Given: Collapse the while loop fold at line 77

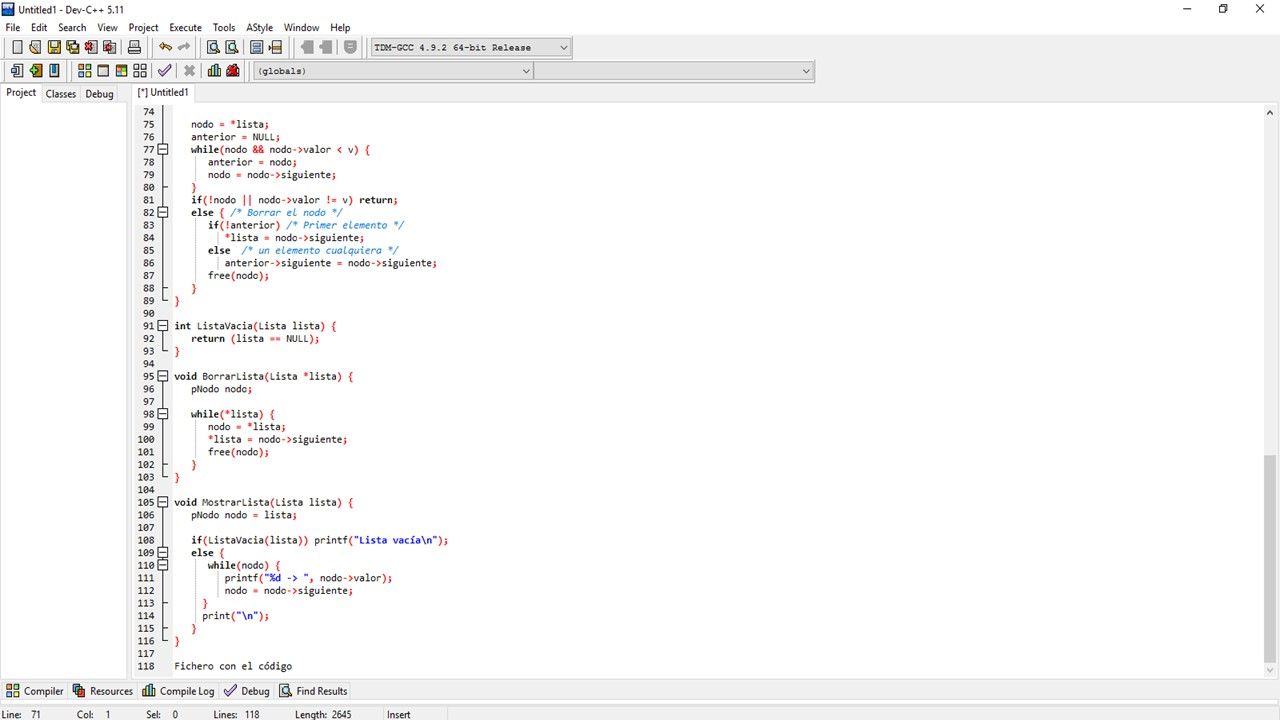Looking at the screenshot, I should [163, 150].
